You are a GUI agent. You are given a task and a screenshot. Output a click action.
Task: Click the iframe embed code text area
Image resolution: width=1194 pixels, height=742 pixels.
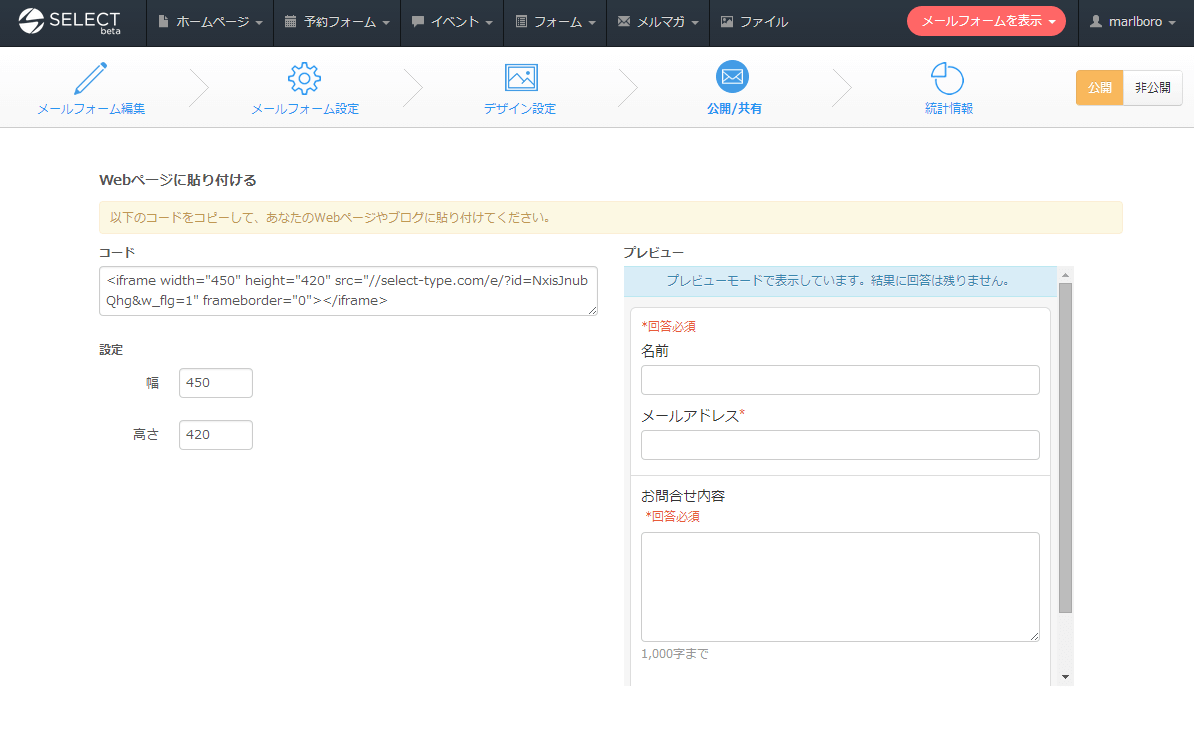pos(348,291)
